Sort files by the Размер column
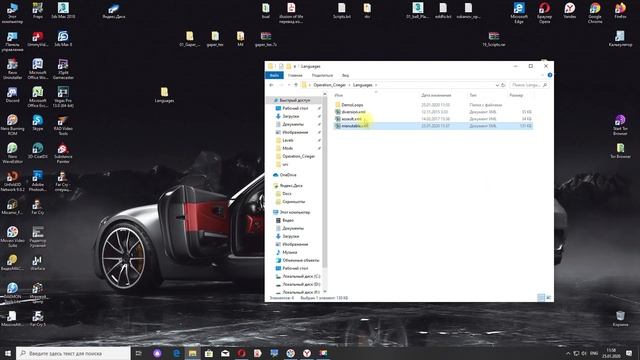The width and height of the screenshot is (640, 360). click(x=516, y=95)
